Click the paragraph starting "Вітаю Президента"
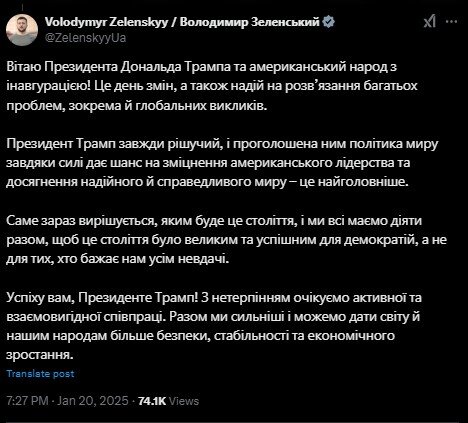 coord(212,86)
